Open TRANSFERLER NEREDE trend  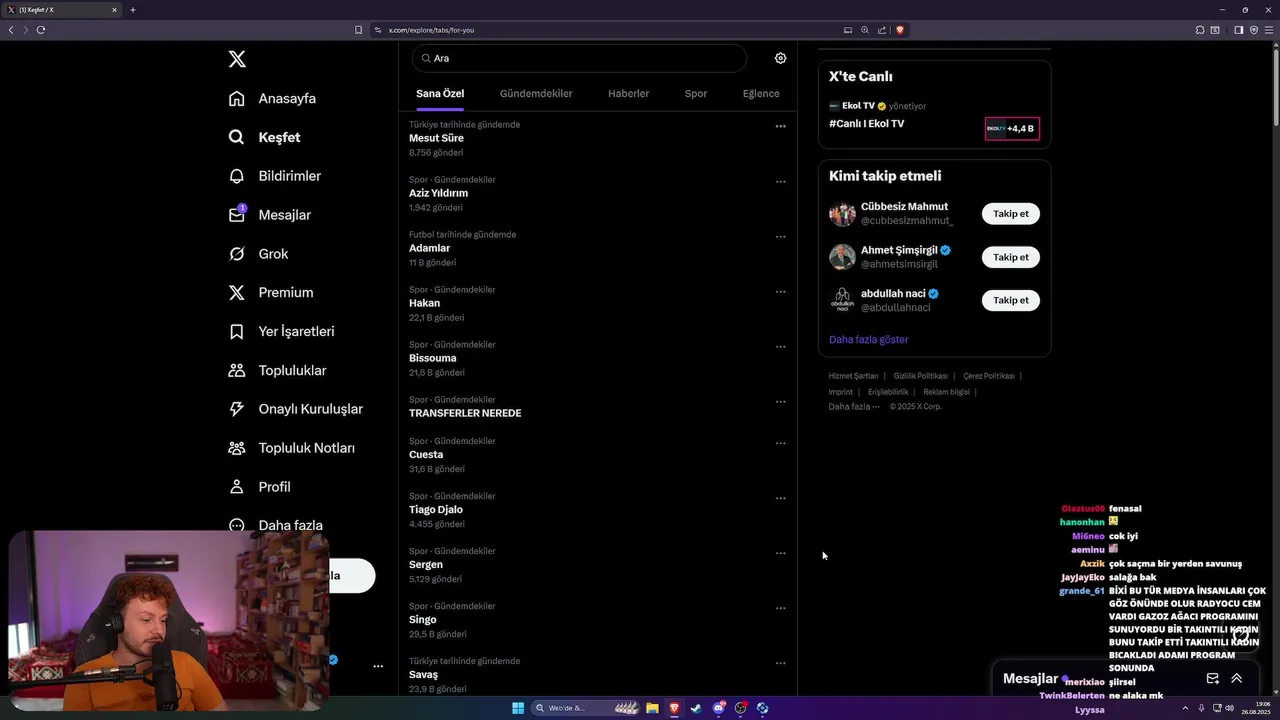point(465,413)
